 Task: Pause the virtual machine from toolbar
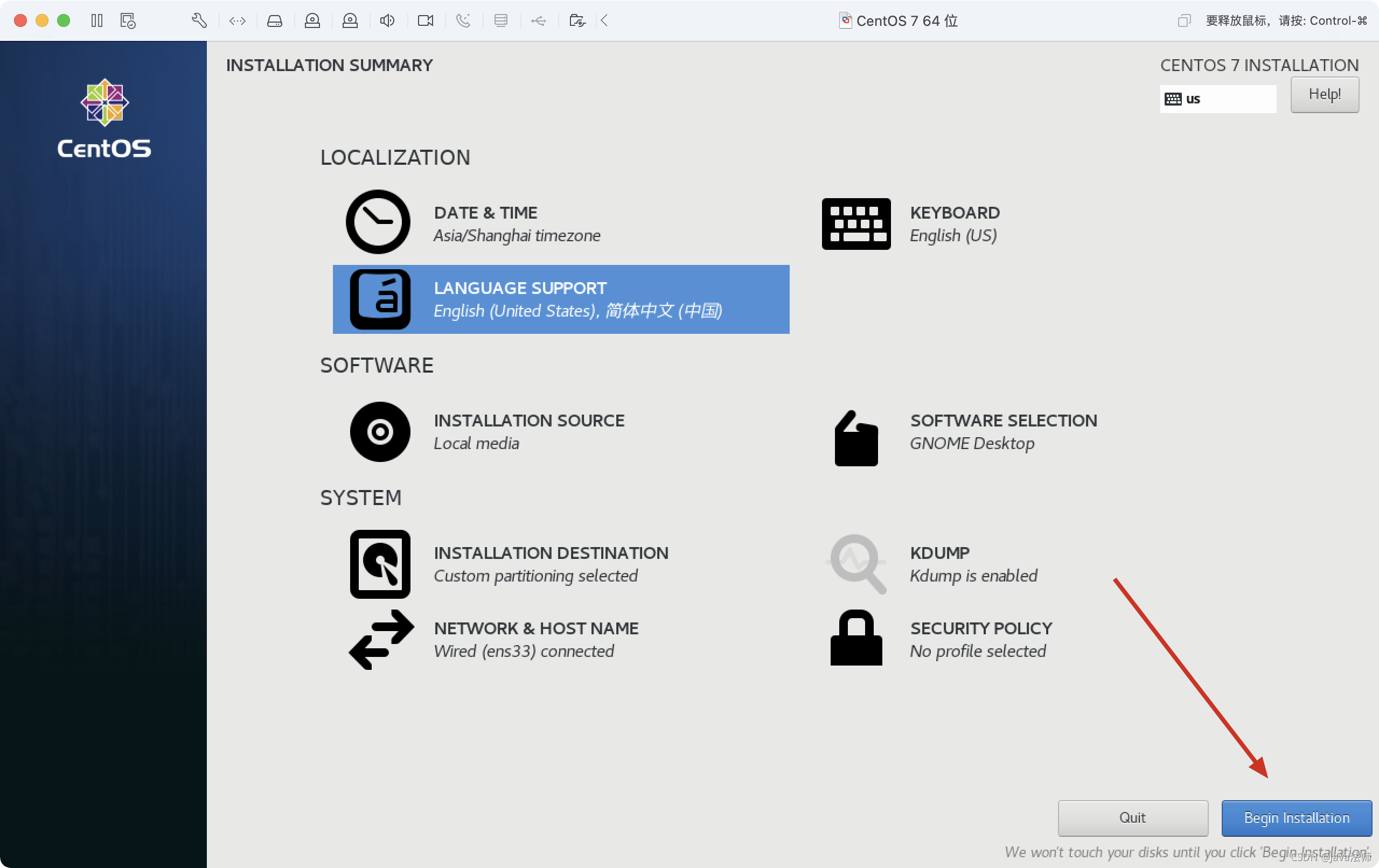coord(97,20)
